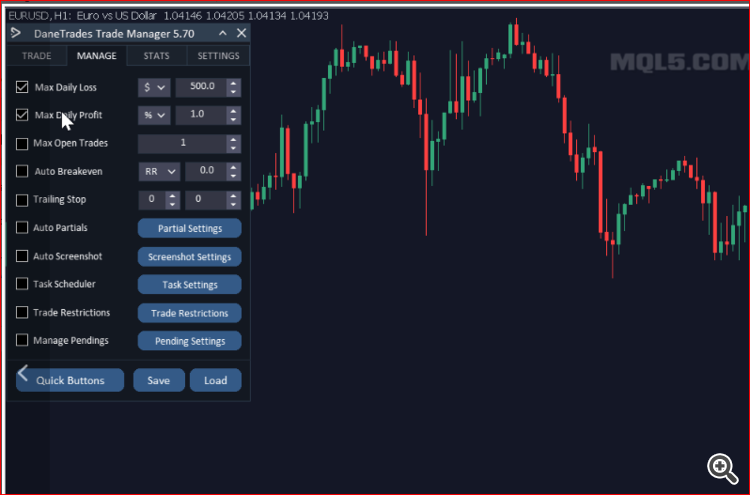Enable the Auto Breakeven checkbox
Viewport: 750px width, 495px height.
click(22, 171)
